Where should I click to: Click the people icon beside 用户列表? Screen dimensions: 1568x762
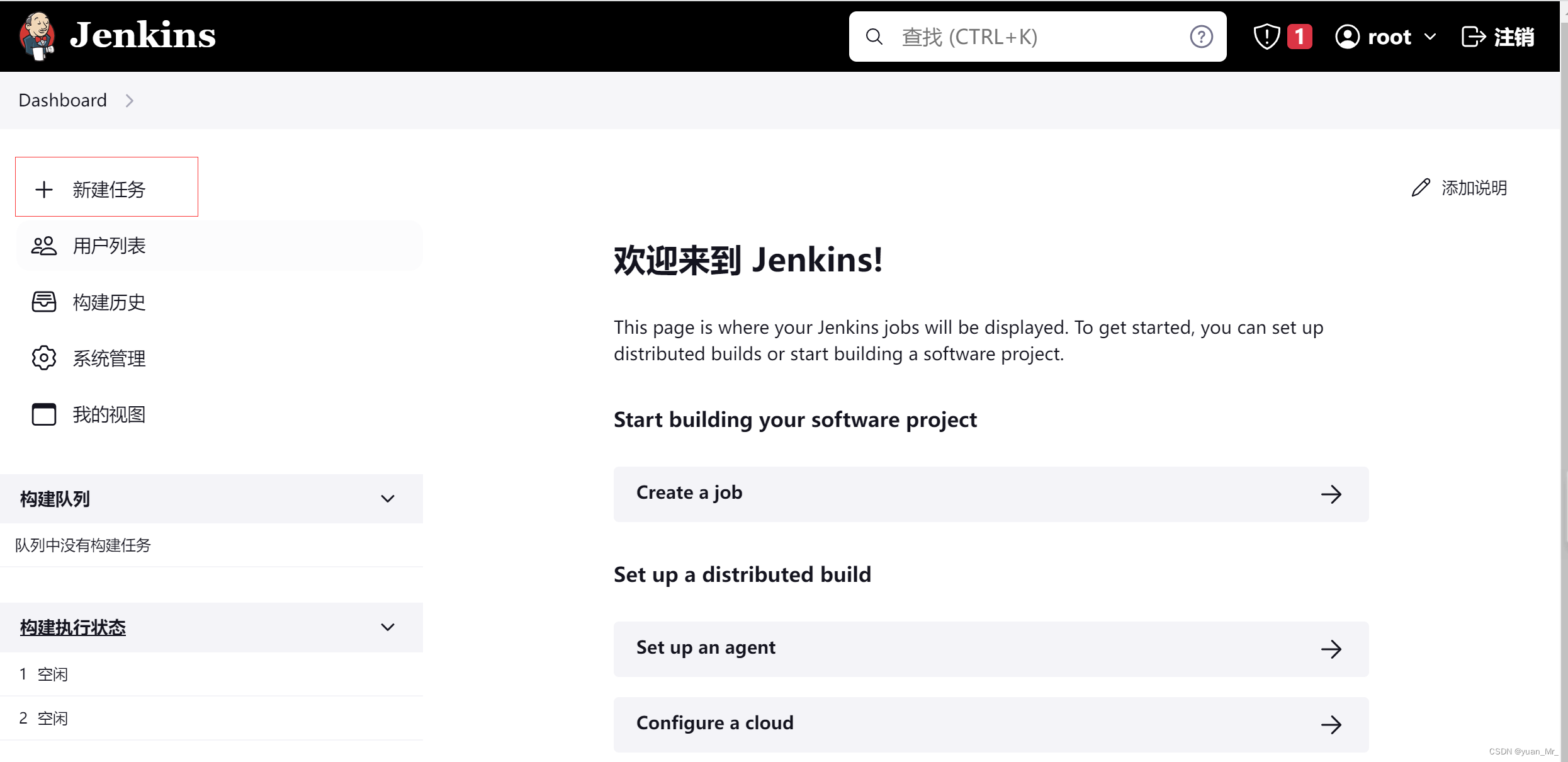pos(44,246)
